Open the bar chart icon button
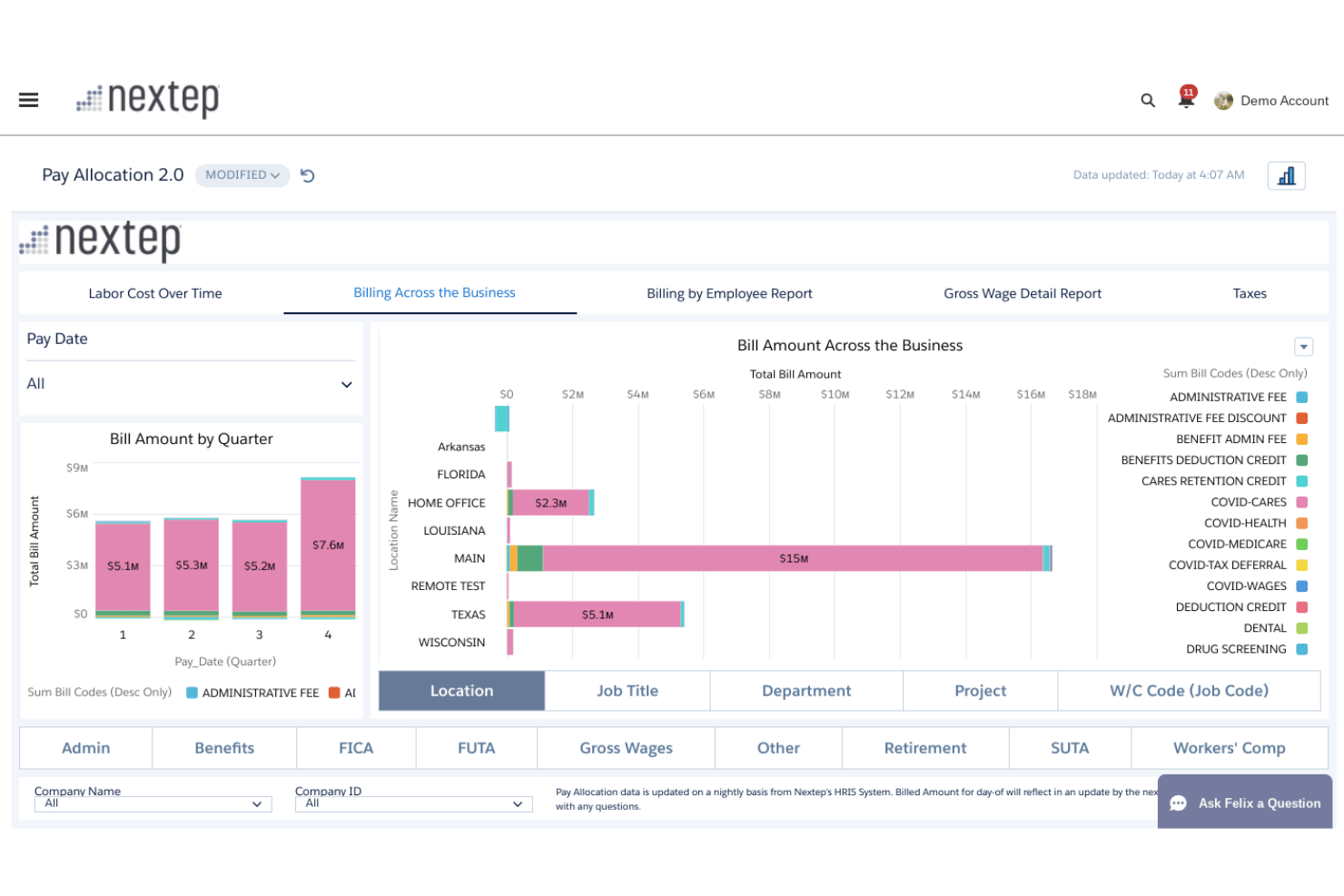The image size is (1344, 896). (x=1286, y=175)
